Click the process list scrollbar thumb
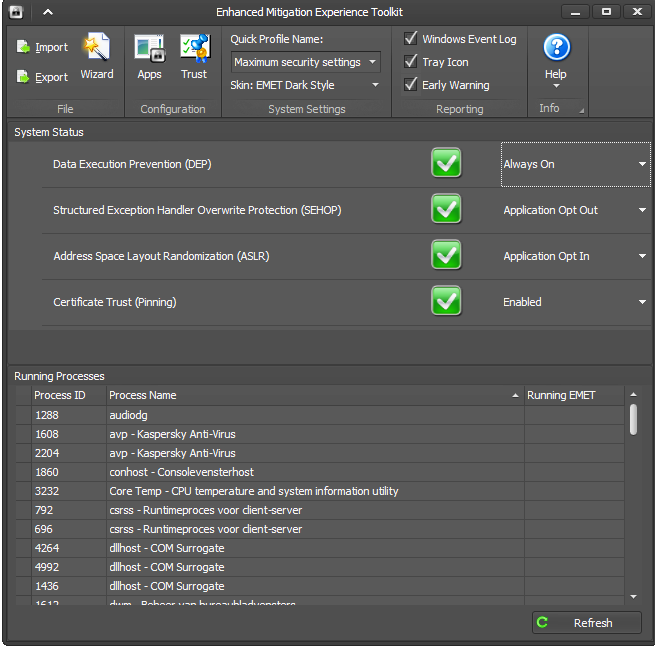655x647 pixels. tap(633, 419)
